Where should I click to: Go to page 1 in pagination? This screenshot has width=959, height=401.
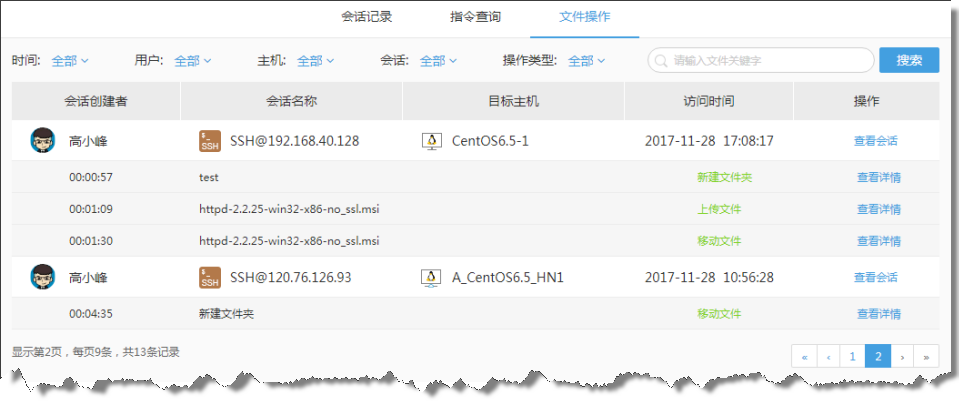coord(851,356)
